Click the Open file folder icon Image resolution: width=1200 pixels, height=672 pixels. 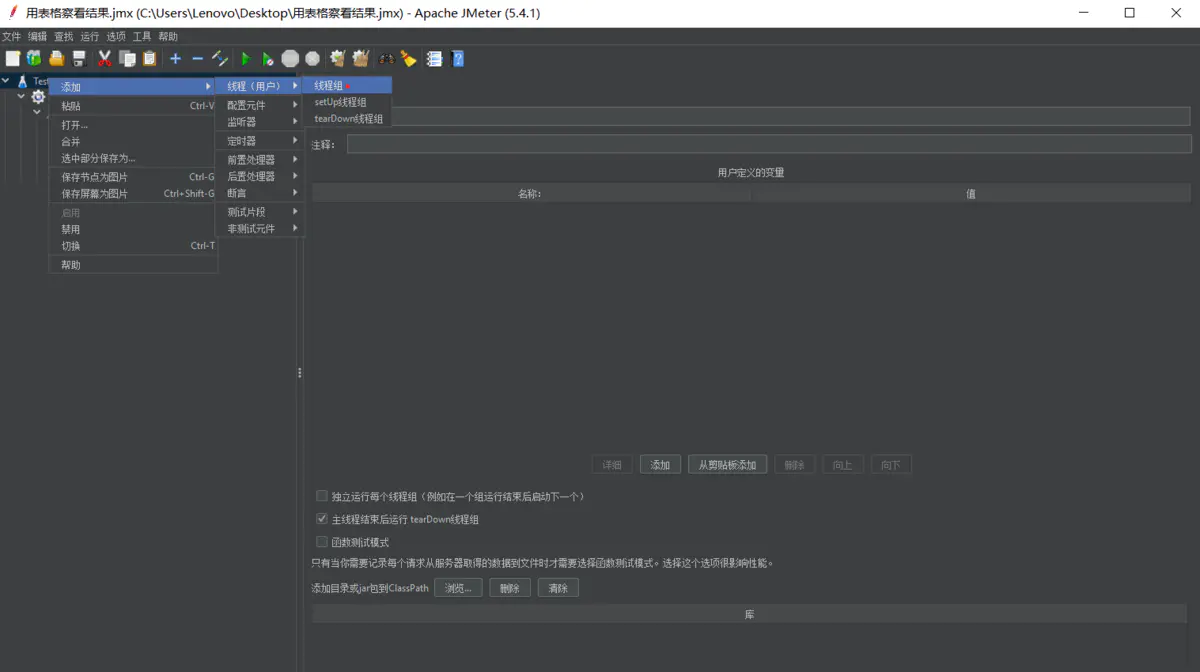click(x=57, y=59)
